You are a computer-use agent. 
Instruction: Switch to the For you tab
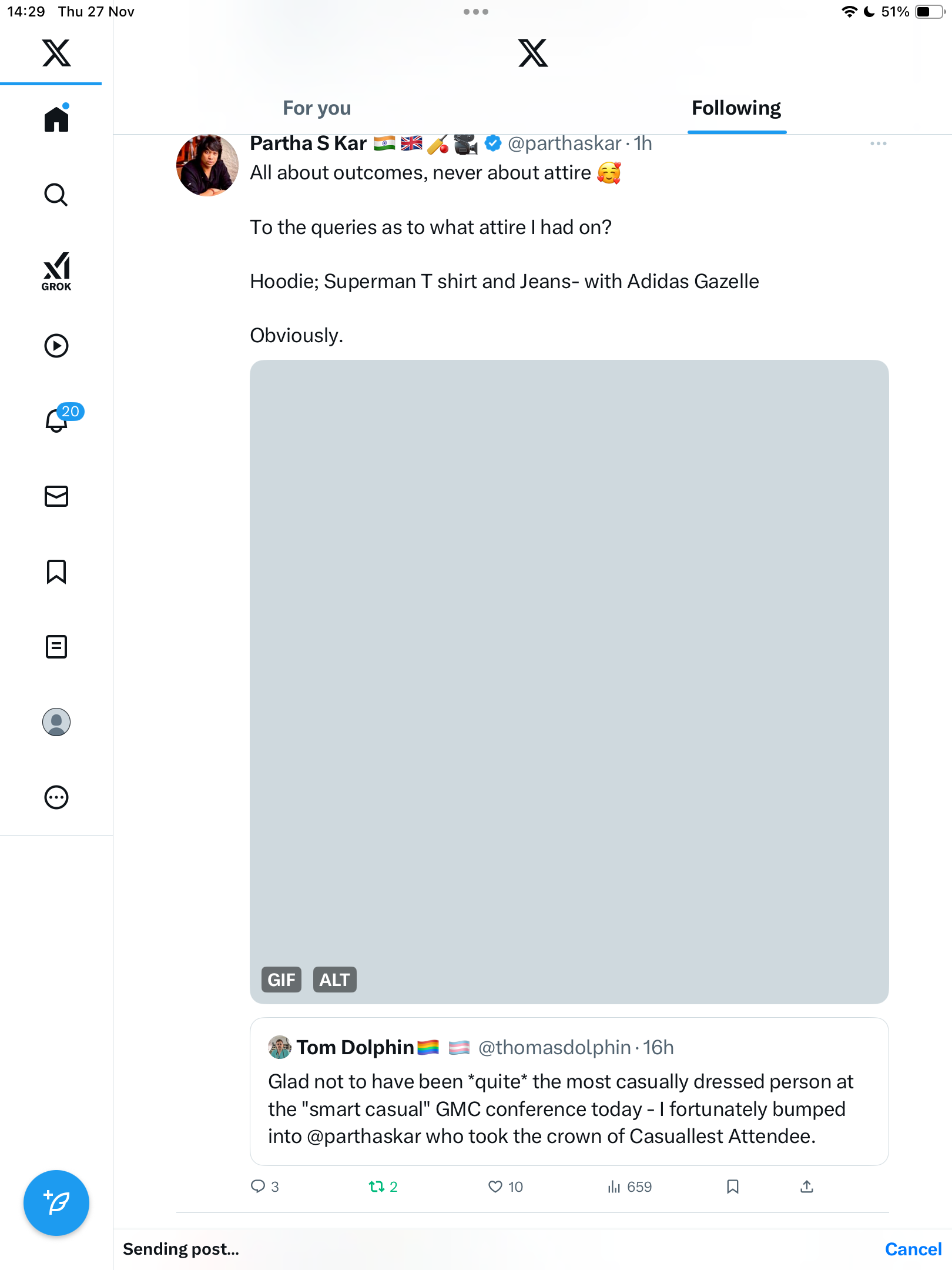click(317, 108)
